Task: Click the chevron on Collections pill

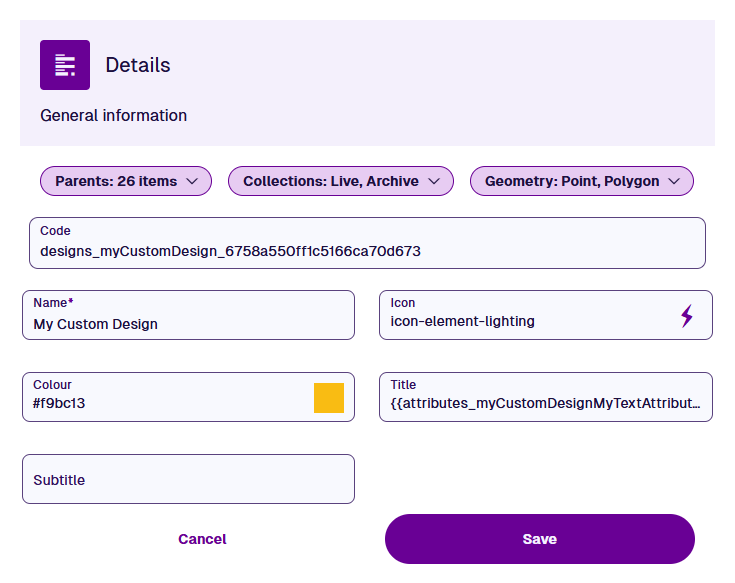Action: 434,181
